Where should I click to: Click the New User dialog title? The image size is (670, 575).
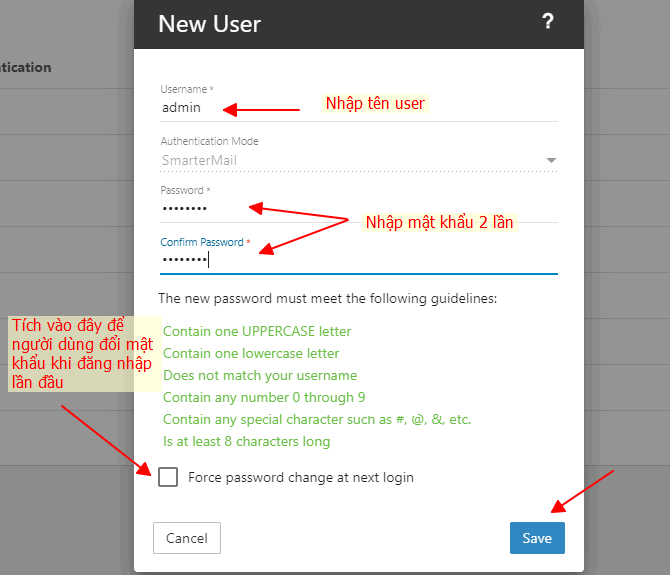(209, 24)
